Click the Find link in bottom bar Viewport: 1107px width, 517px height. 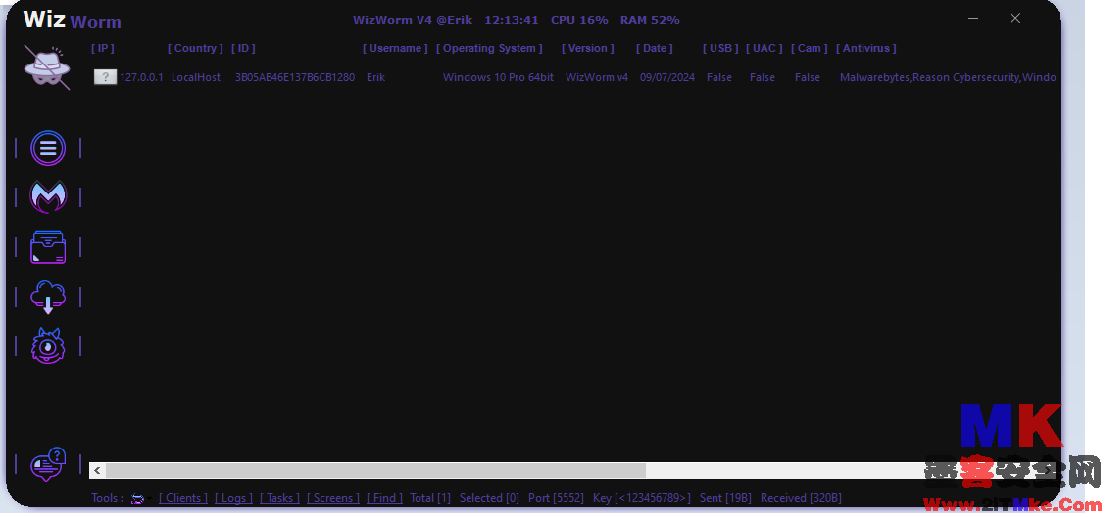click(x=384, y=498)
